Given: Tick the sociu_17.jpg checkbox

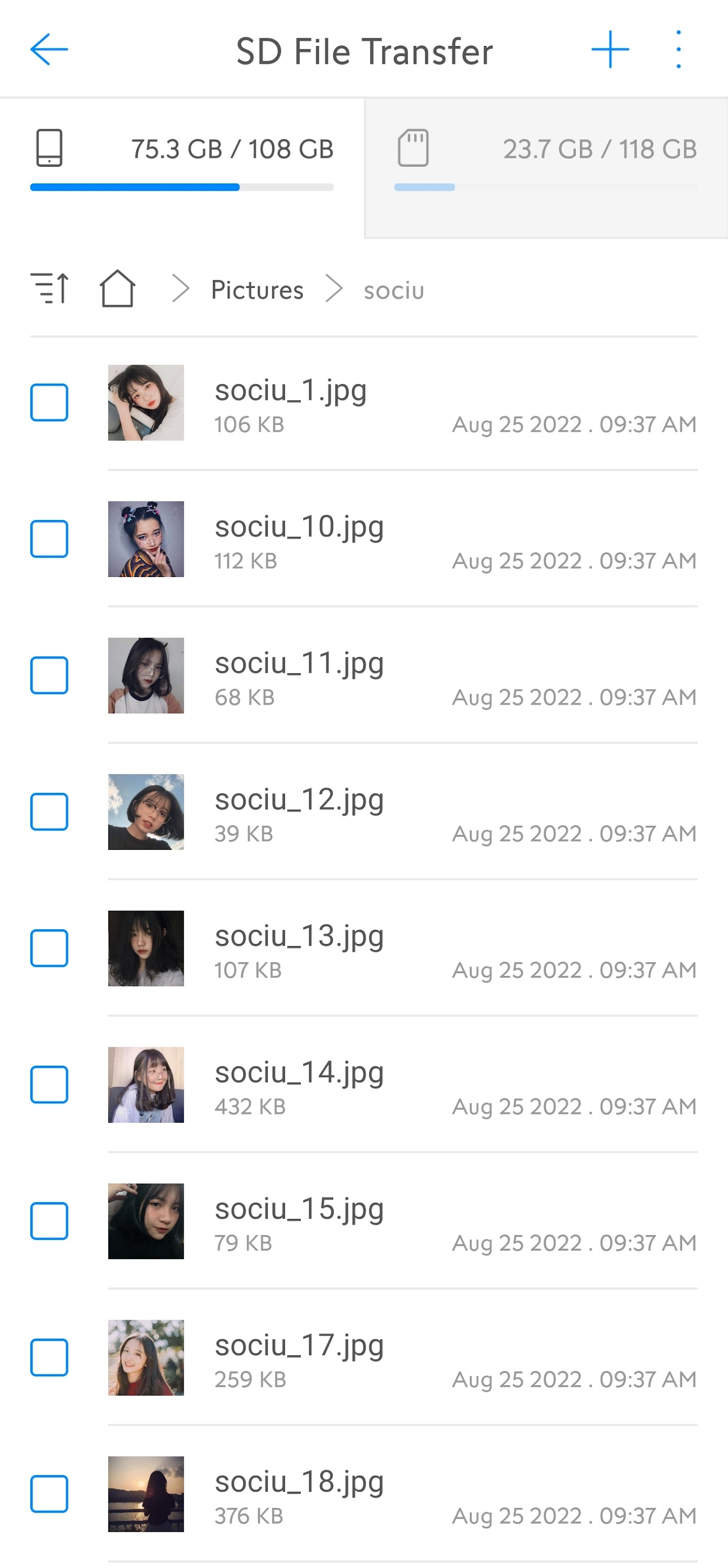Looking at the screenshot, I should click(x=49, y=1357).
